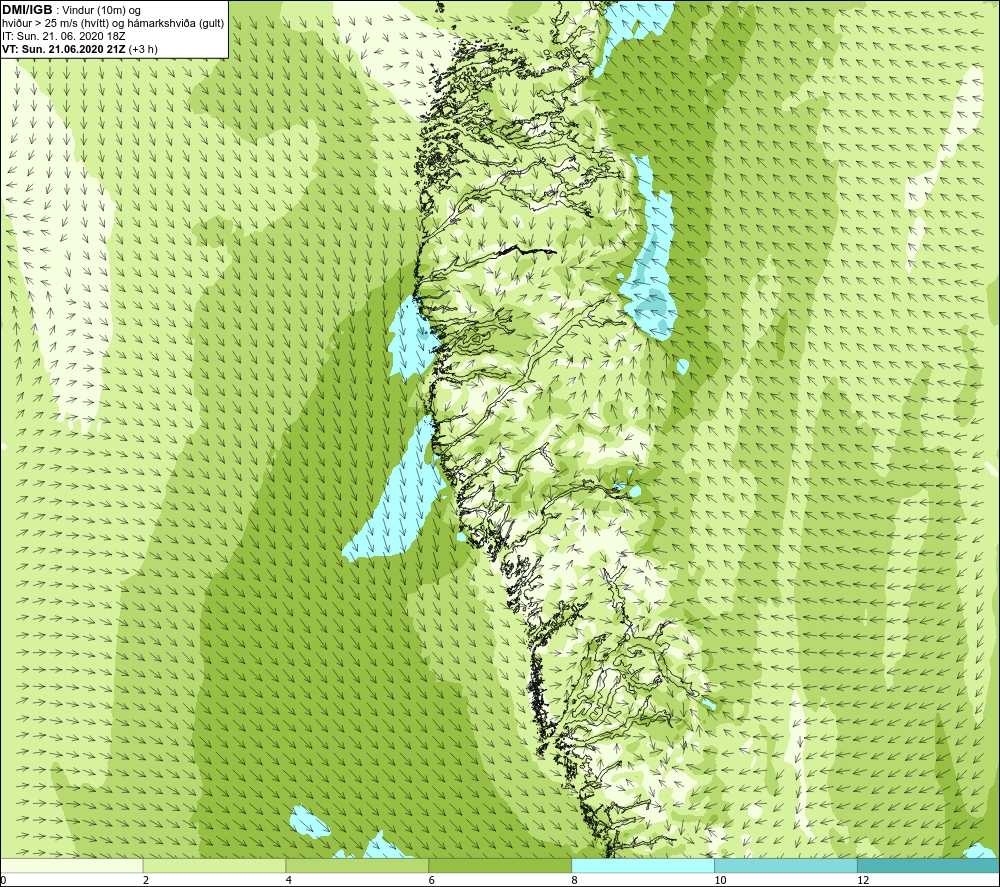Click the scale label '10'
The width and height of the screenshot is (1000, 887).
coord(720,881)
